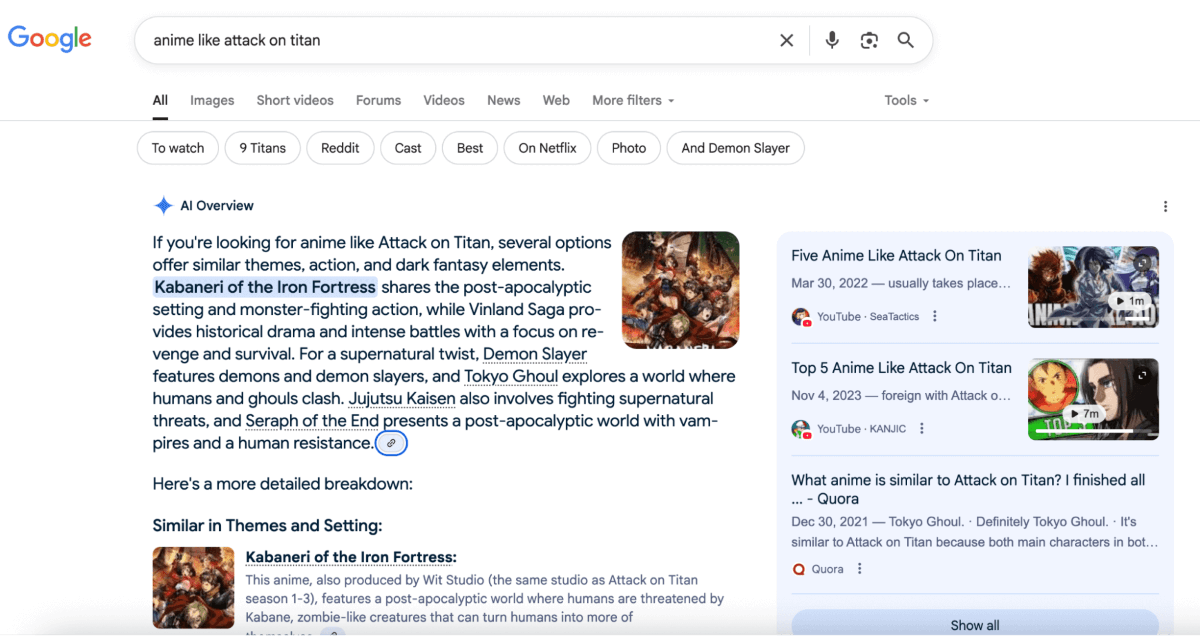Go to Google home via logo
The image size is (1200, 636).
tap(50, 39)
